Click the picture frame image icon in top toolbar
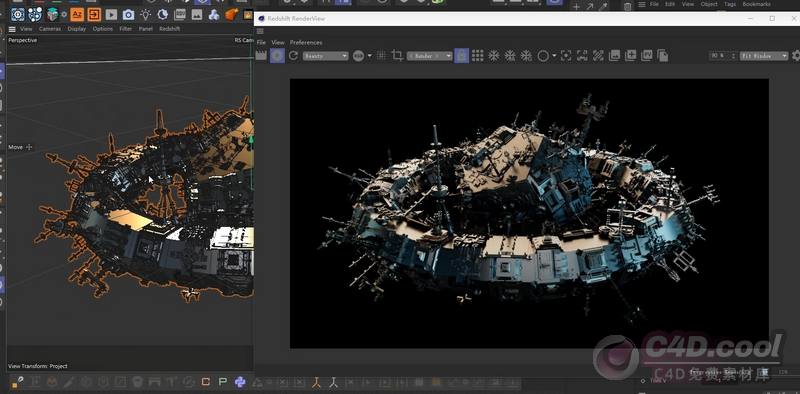 point(197,14)
